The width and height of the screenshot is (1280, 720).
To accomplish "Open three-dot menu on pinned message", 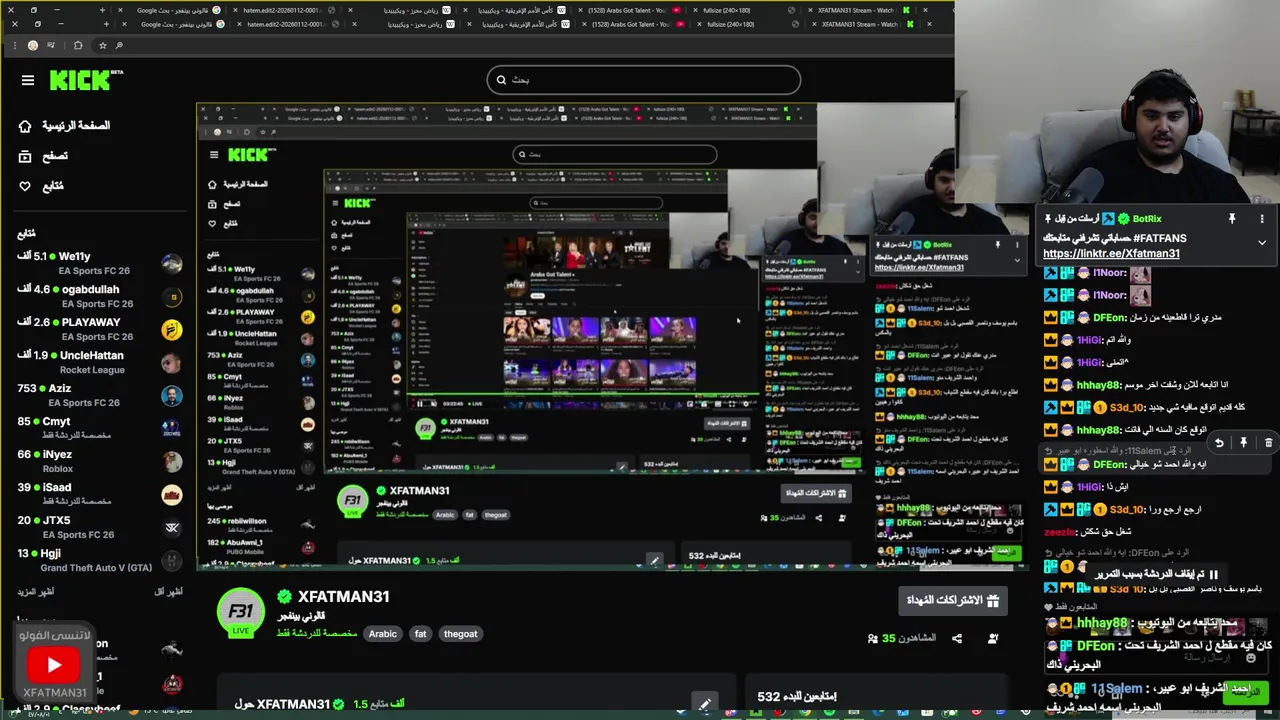I will 1262,219.
